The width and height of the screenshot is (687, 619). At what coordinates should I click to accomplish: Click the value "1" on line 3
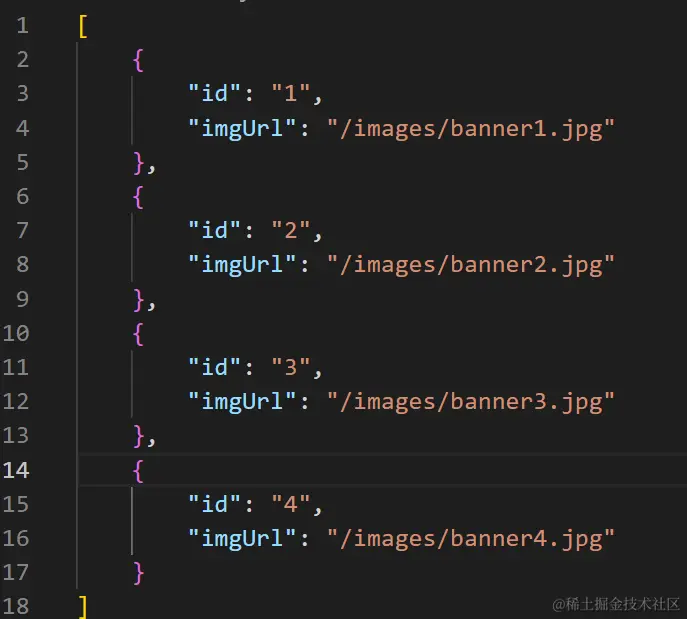(x=291, y=93)
